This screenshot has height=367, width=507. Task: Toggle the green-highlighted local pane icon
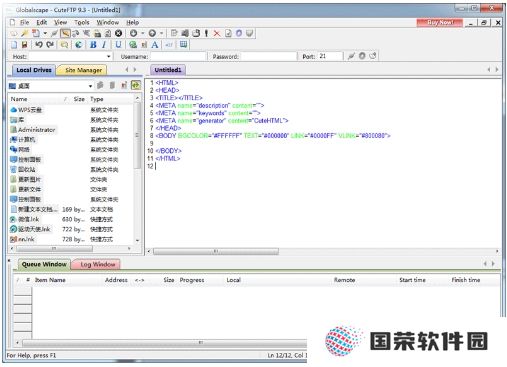click(135, 86)
